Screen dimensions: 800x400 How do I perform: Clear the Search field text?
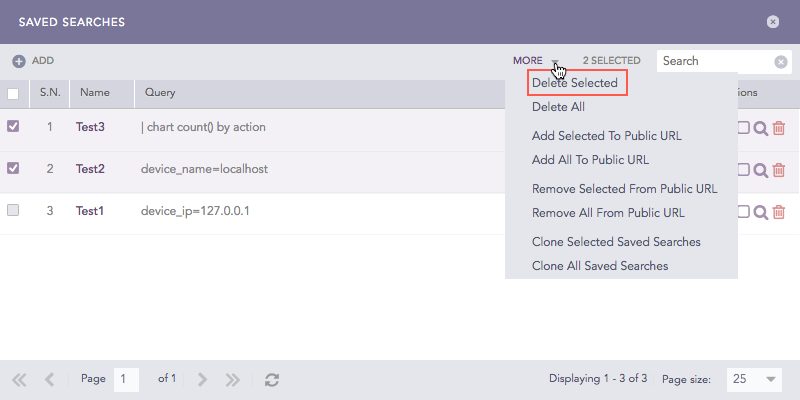coord(781,61)
